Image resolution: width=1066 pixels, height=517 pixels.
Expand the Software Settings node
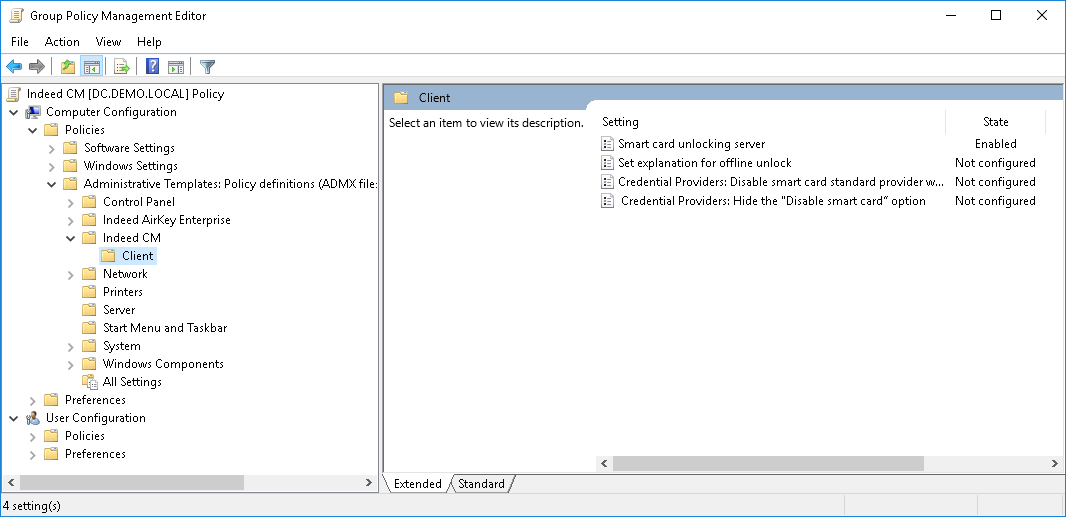52,148
